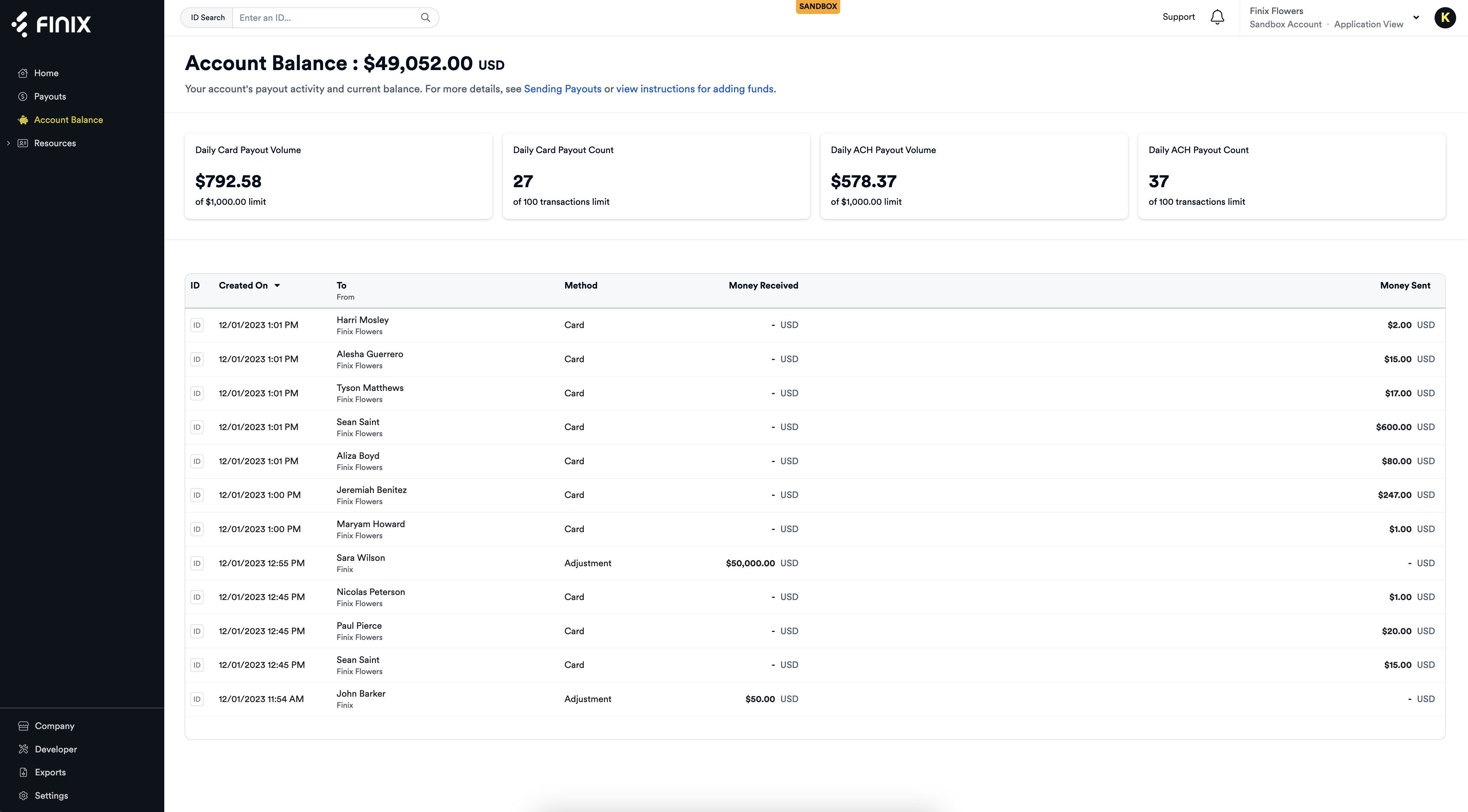Click the $247.00 sent amount

pos(1394,495)
